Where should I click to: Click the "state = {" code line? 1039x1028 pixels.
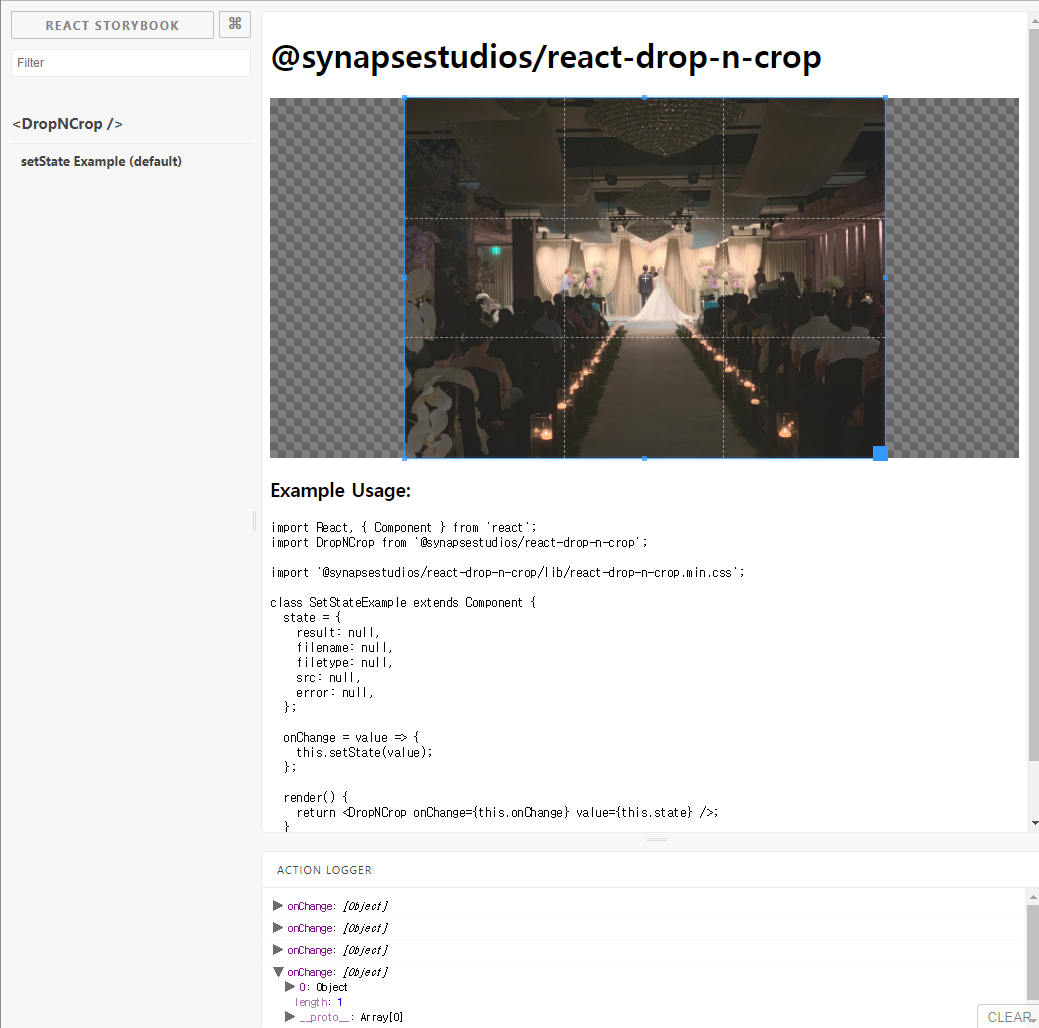pos(311,617)
